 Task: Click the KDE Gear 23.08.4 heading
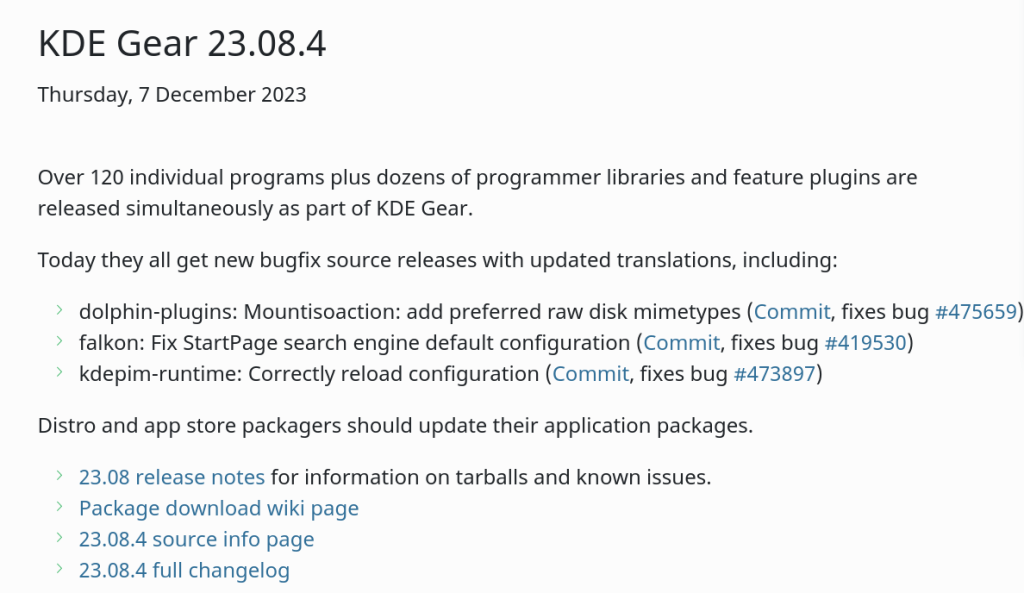pyautogui.click(x=182, y=44)
